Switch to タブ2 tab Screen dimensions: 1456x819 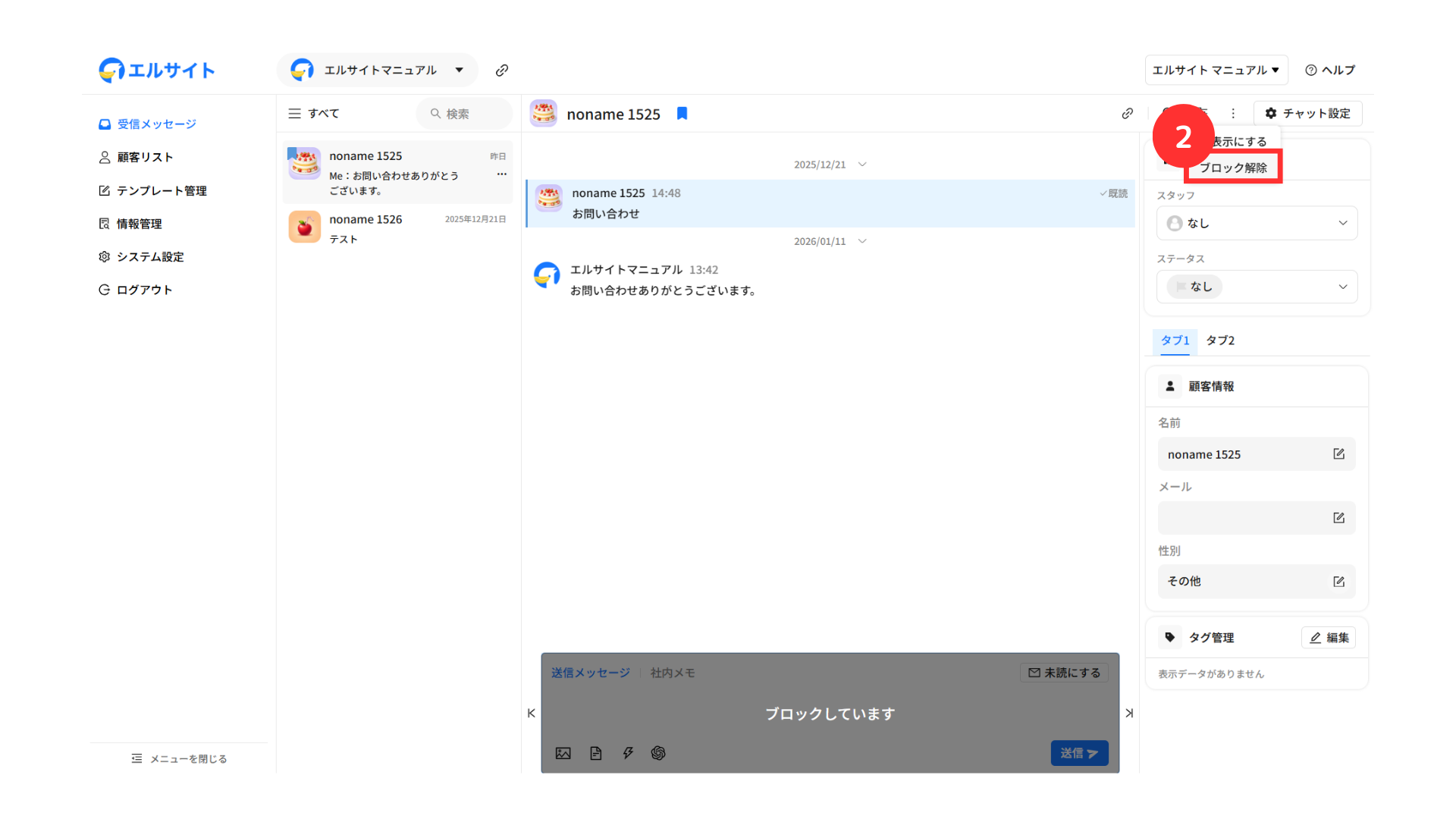click(x=1220, y=340)
